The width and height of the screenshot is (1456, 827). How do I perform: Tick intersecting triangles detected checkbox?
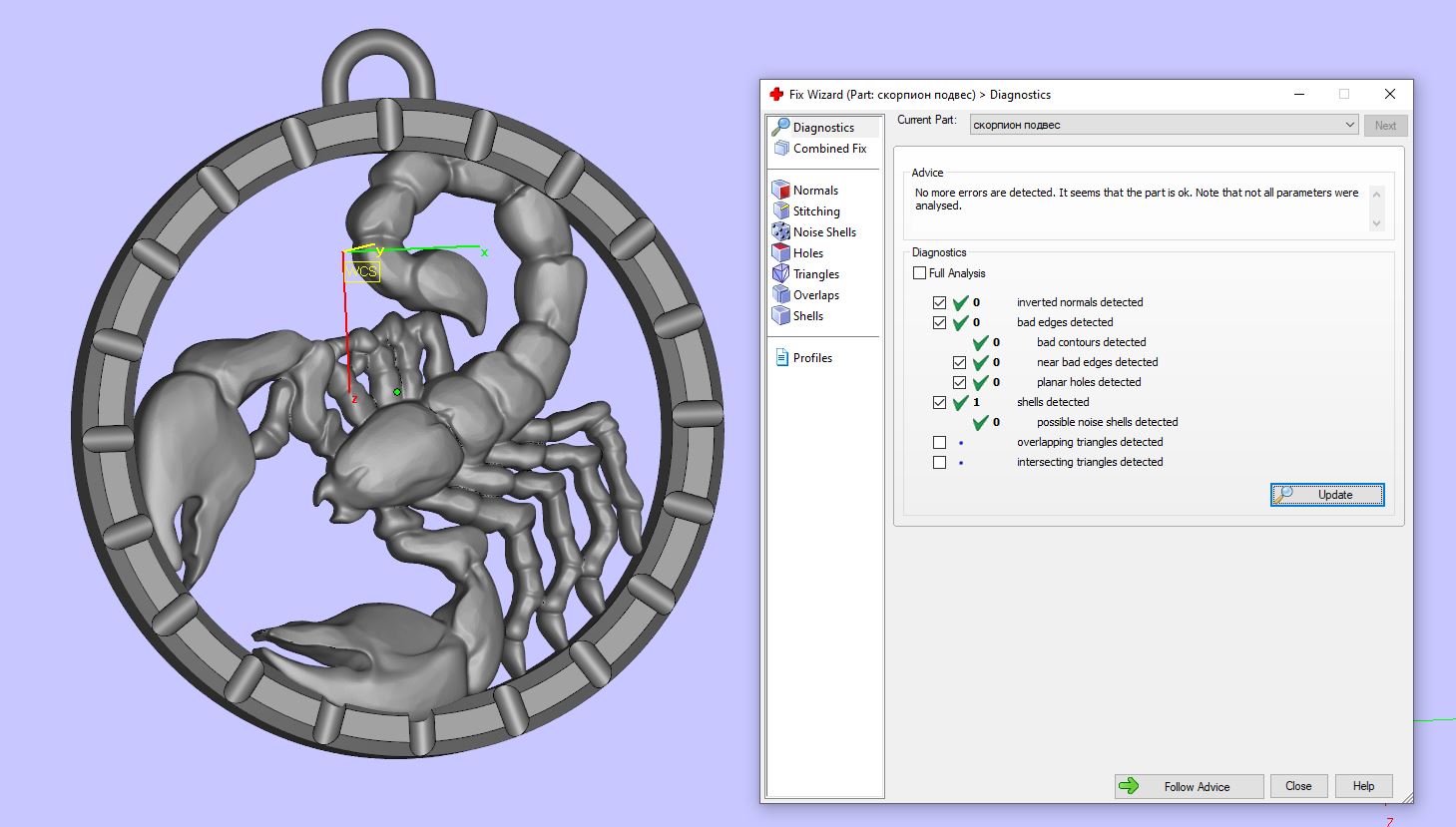(x=939, y=462)
